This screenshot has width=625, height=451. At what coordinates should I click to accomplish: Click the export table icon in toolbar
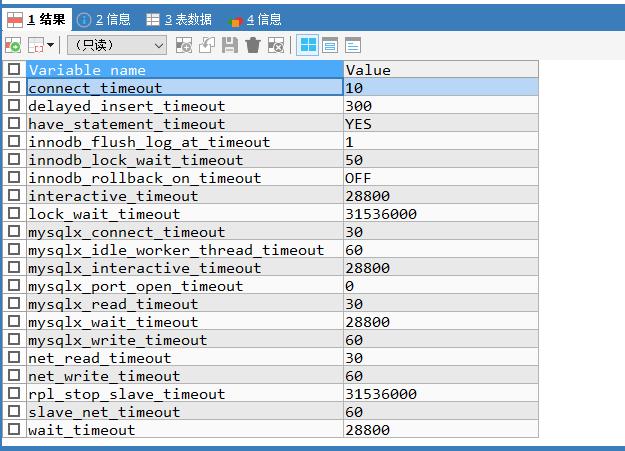[x=36, y=45]
